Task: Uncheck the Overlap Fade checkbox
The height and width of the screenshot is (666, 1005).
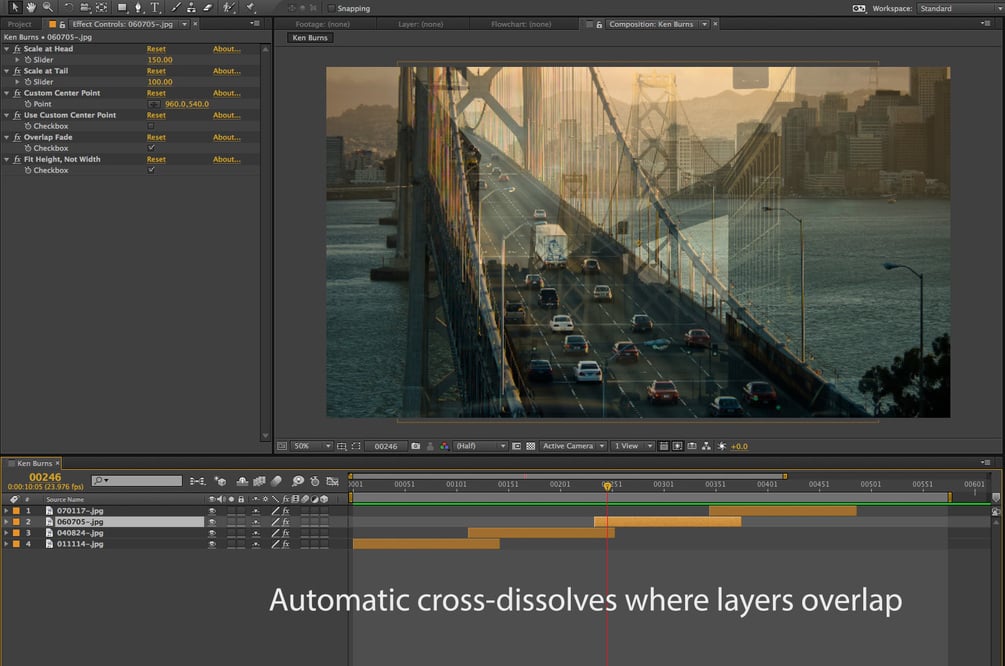Action: [151, 148]
